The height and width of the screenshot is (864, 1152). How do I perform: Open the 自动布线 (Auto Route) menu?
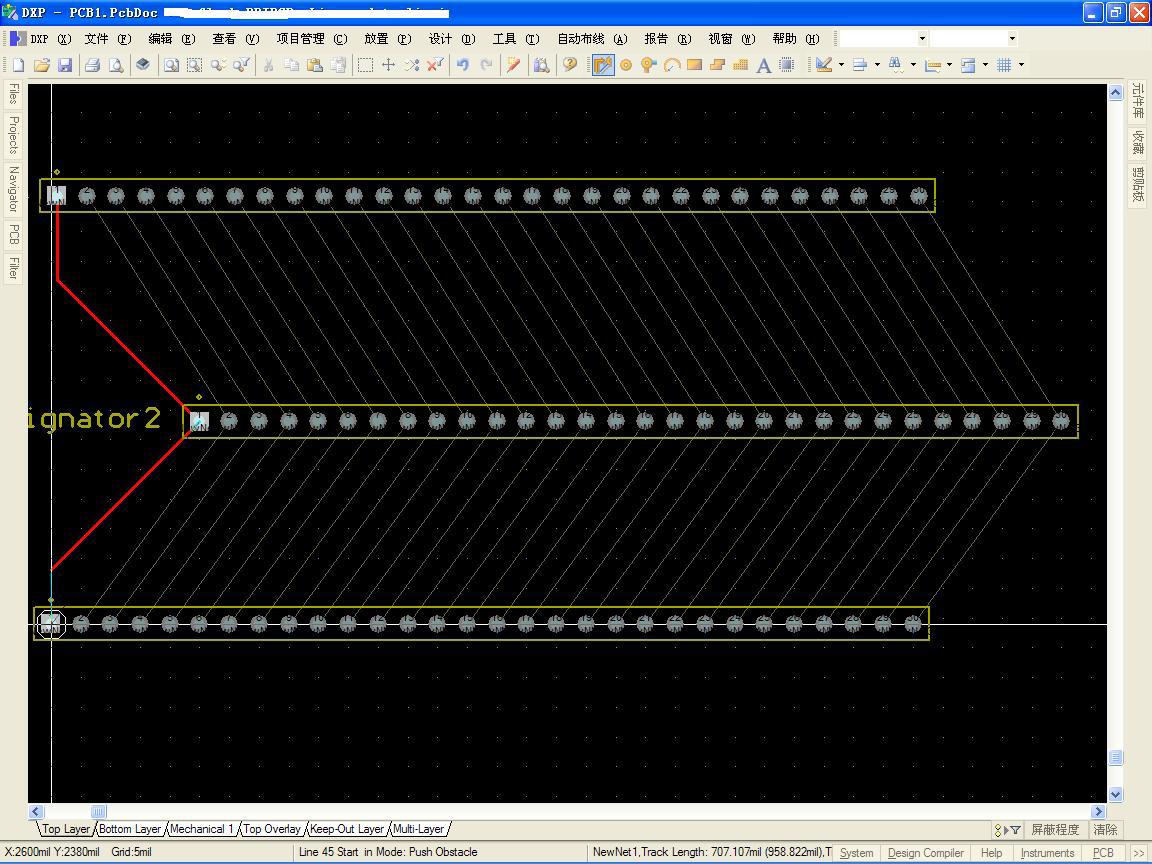click(591, 39)
